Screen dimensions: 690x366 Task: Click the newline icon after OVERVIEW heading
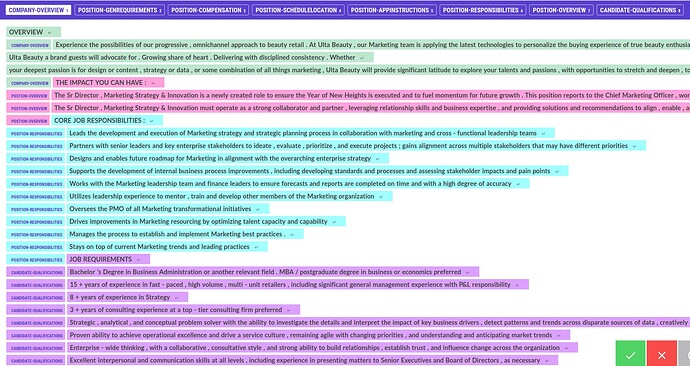coord(49,33)
